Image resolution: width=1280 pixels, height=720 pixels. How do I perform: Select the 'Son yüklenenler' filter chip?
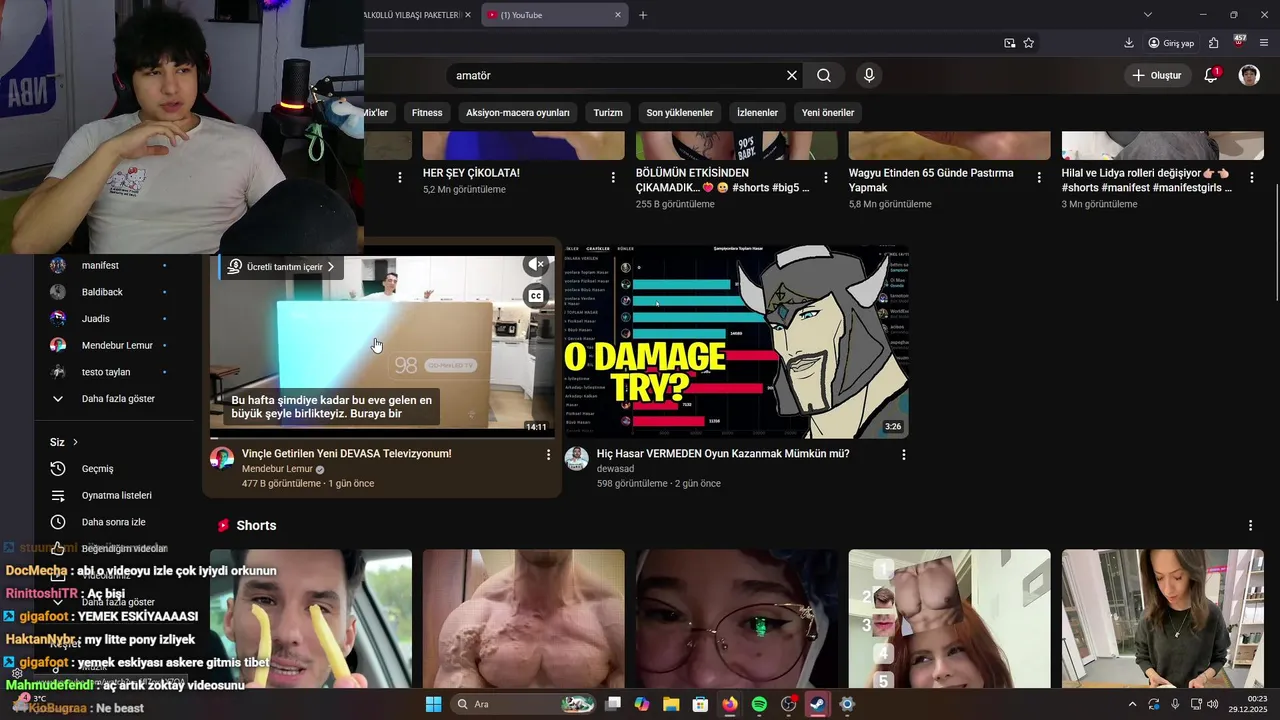(680, 113)
